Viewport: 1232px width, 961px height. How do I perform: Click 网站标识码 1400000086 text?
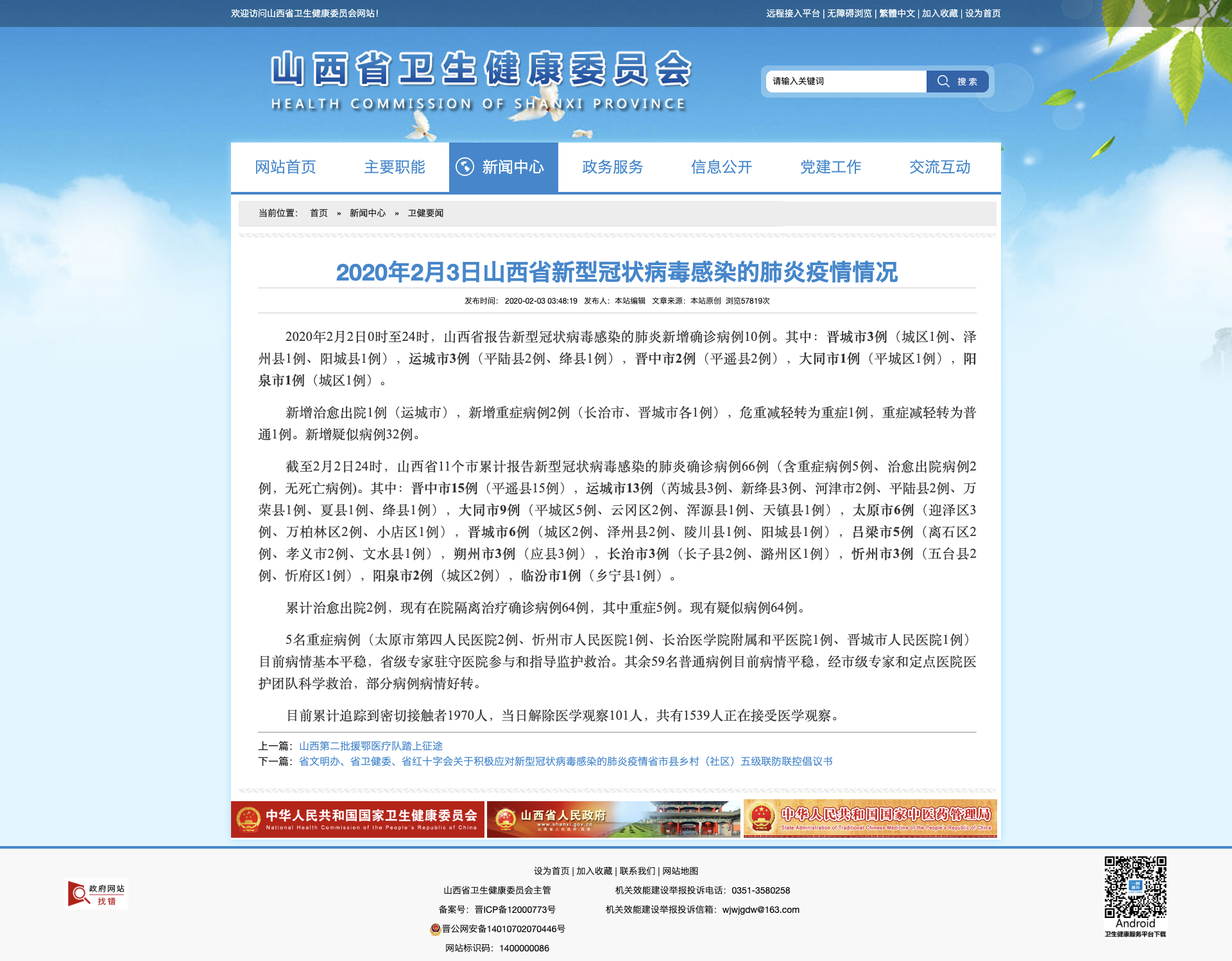(497, 948)
